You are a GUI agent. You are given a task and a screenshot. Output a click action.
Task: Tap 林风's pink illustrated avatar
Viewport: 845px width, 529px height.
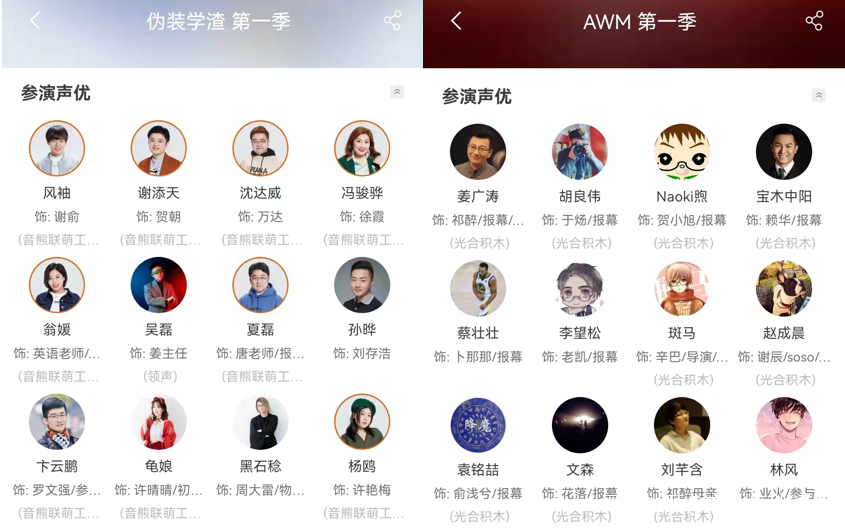[x=784, y=426]
